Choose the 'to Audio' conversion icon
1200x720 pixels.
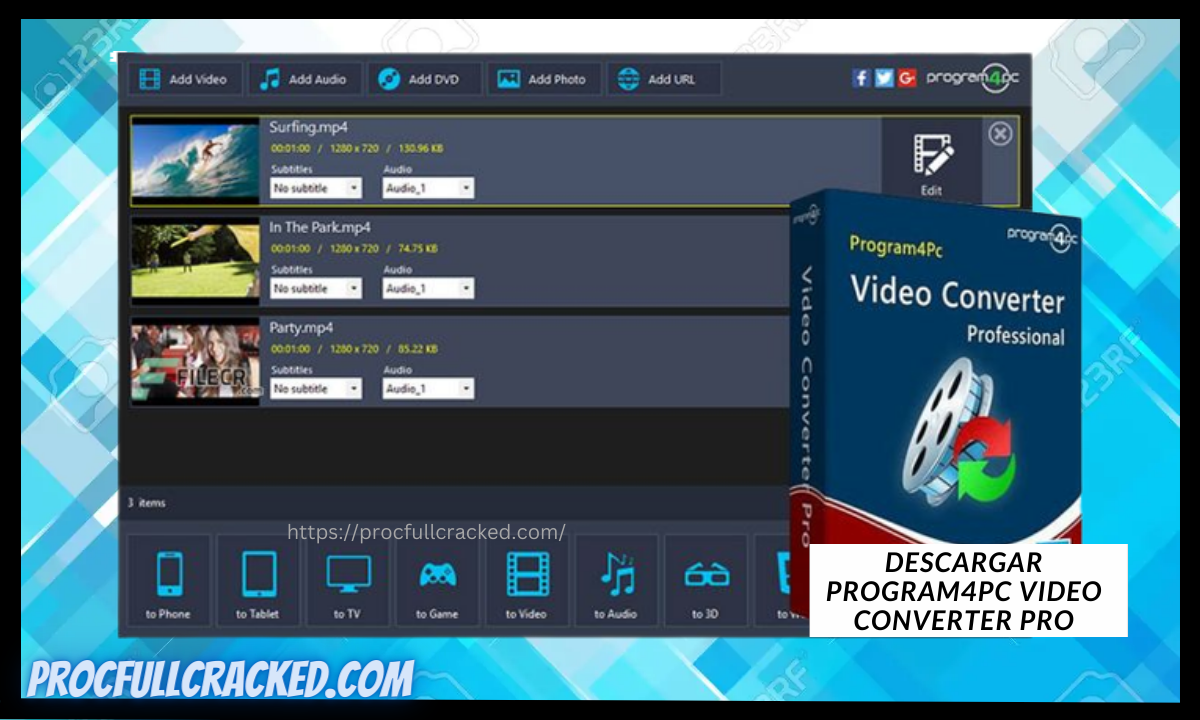tap(616, 580)
